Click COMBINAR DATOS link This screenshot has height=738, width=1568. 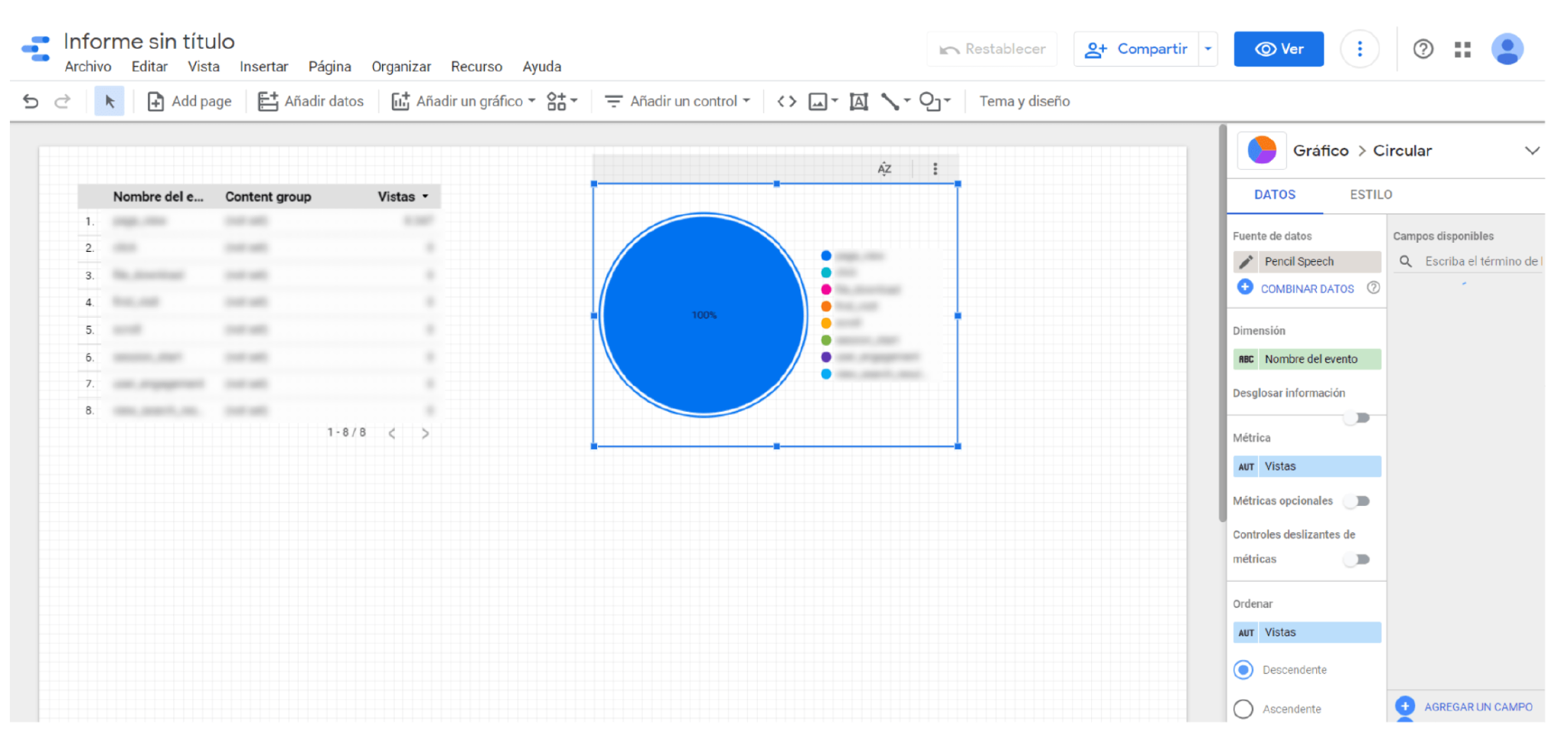point(1307,289)
